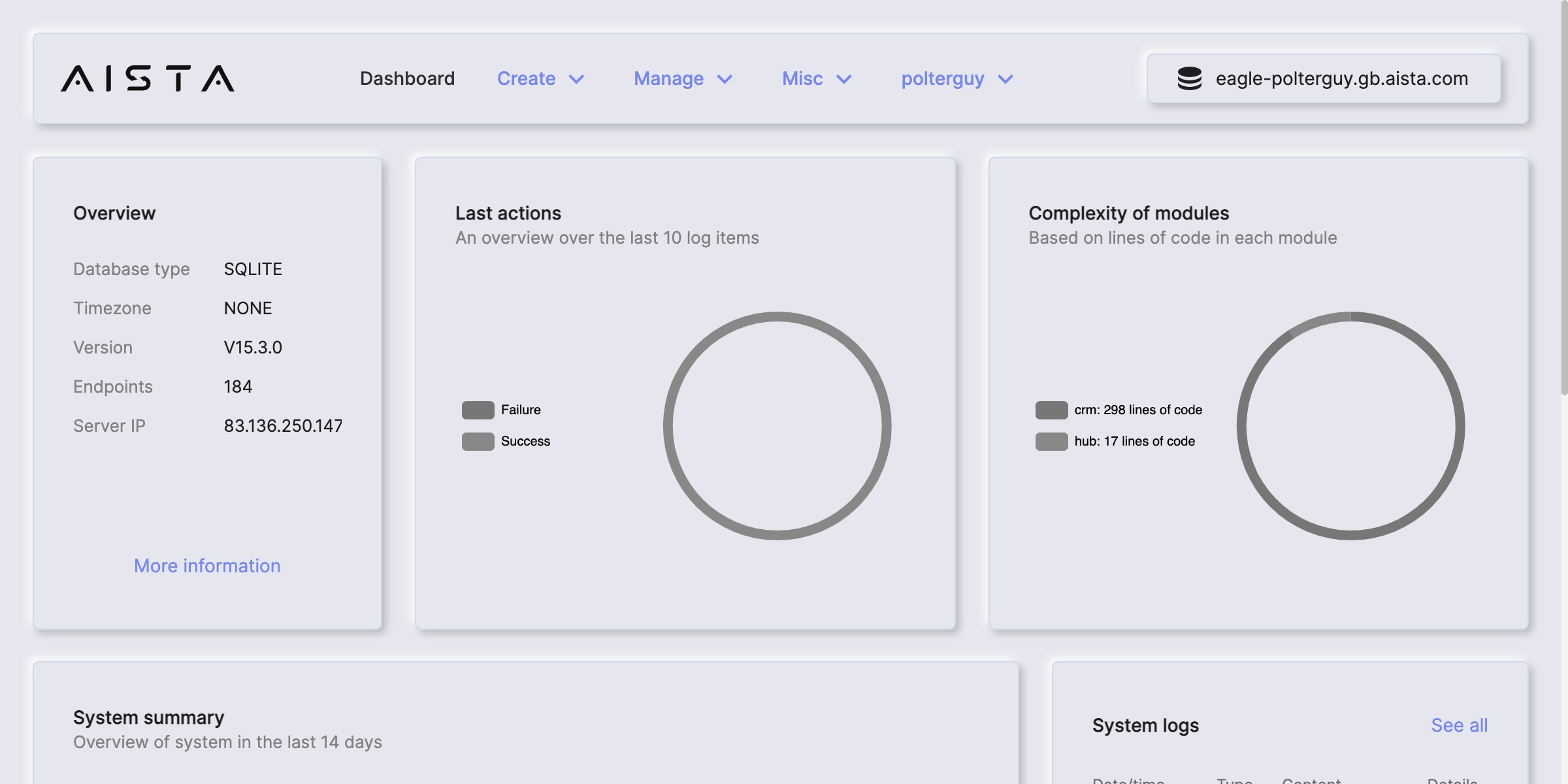1568x784 pixels.
Task: Click the More information link
Action: [207, 566]
